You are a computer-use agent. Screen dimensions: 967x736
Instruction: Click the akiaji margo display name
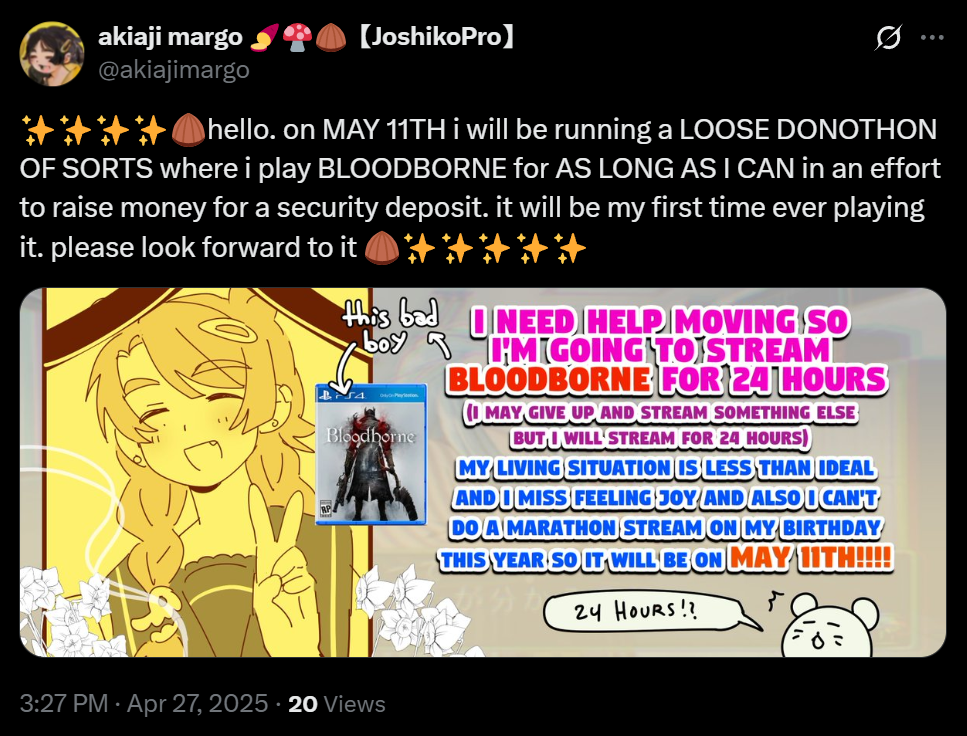170,37
